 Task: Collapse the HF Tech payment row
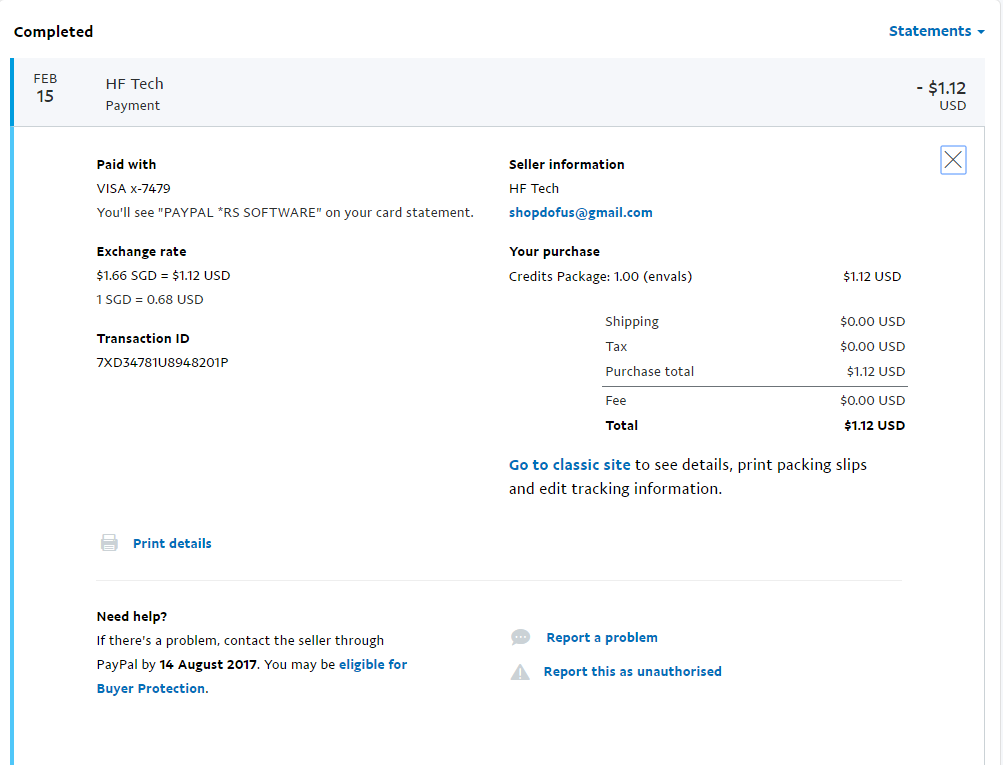500,93
